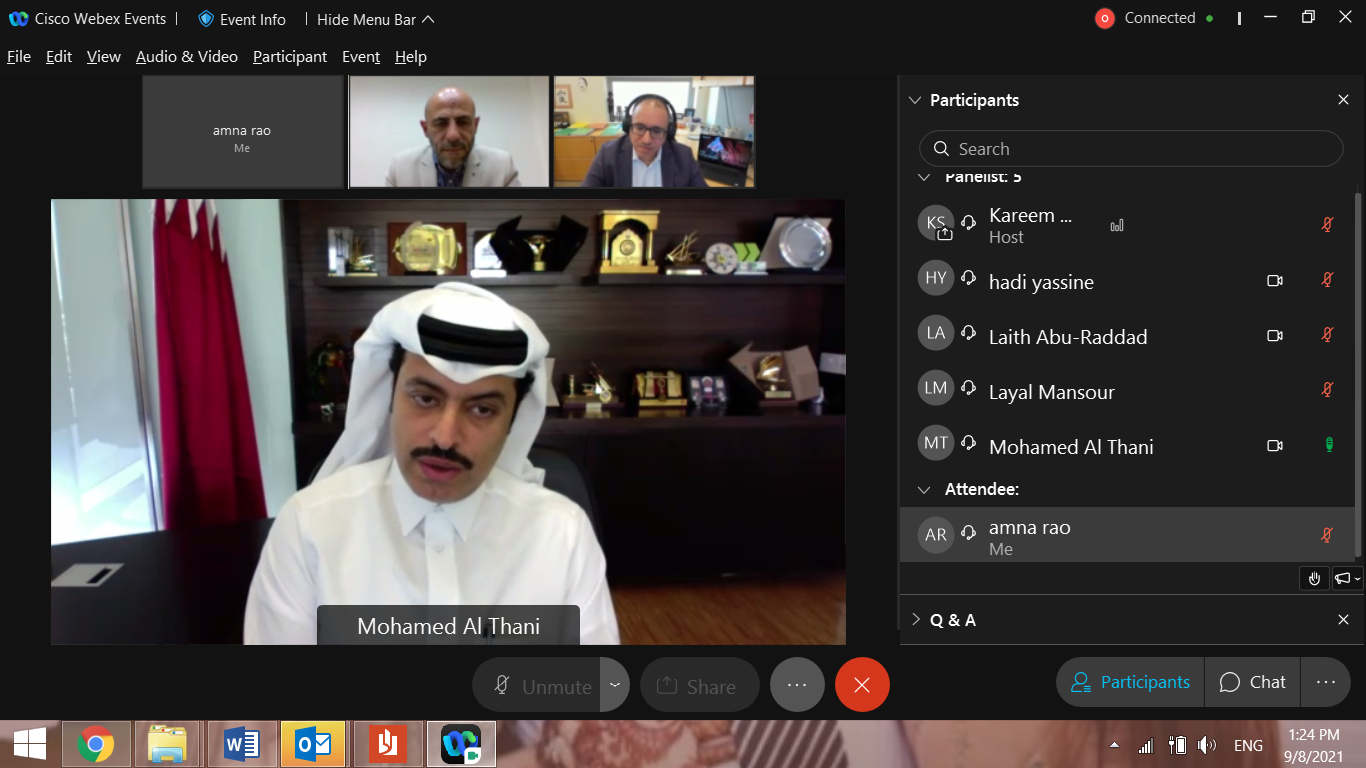
Task: Click the Unmute button
Action: coord(541,686)
